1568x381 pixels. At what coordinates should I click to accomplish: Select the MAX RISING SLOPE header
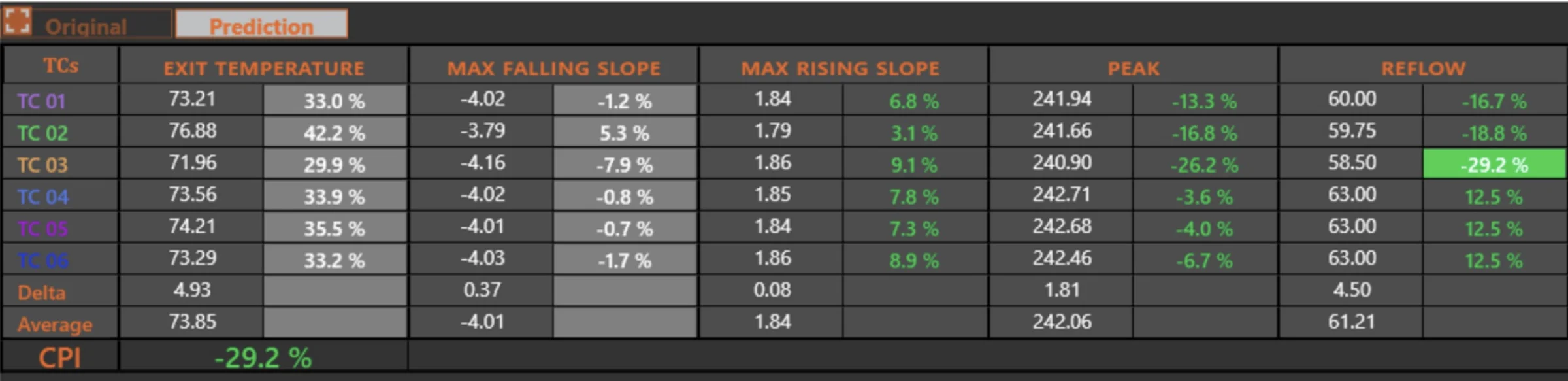pyautogui.click(x=840, y=68)
